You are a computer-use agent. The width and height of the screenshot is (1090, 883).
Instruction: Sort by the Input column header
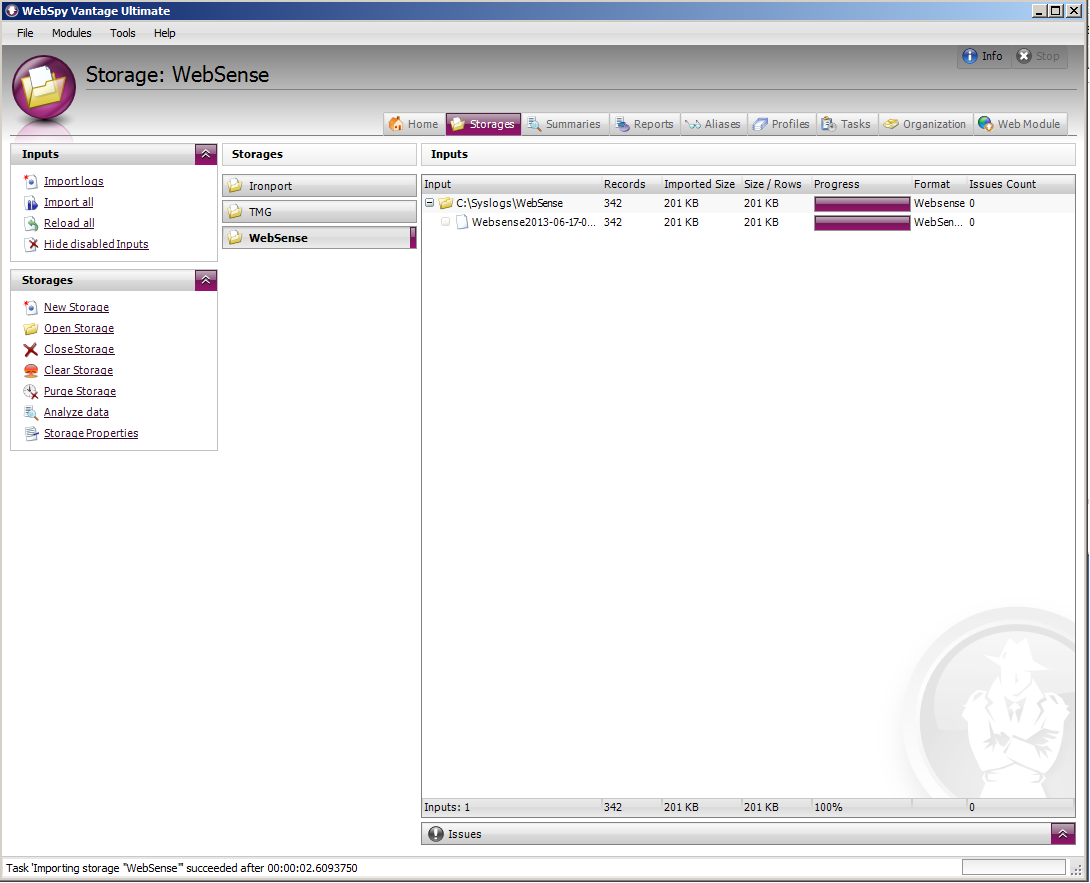pyautogui.click(x=512, y=184)
